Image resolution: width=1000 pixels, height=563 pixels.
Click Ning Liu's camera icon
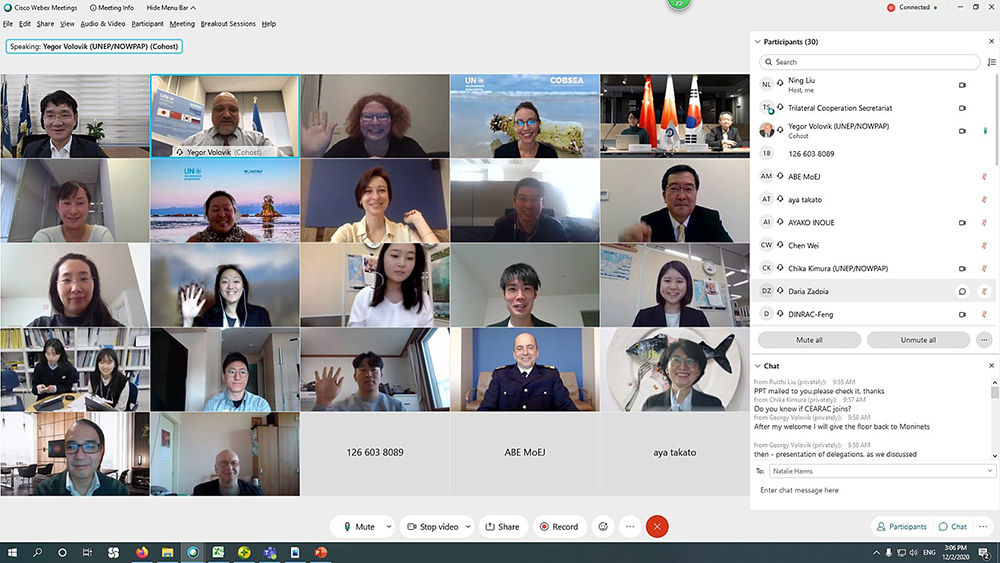point(962,85)
